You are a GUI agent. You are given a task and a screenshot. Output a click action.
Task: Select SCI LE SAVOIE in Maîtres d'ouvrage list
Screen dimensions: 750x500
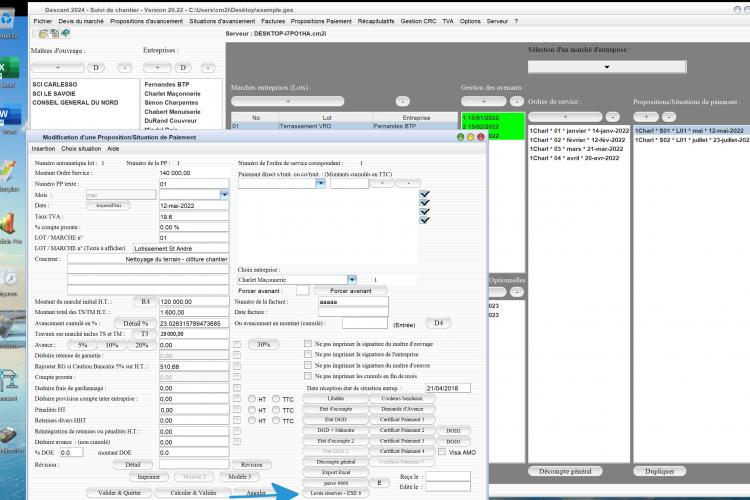pyautogui.click(x=54, y=93)
